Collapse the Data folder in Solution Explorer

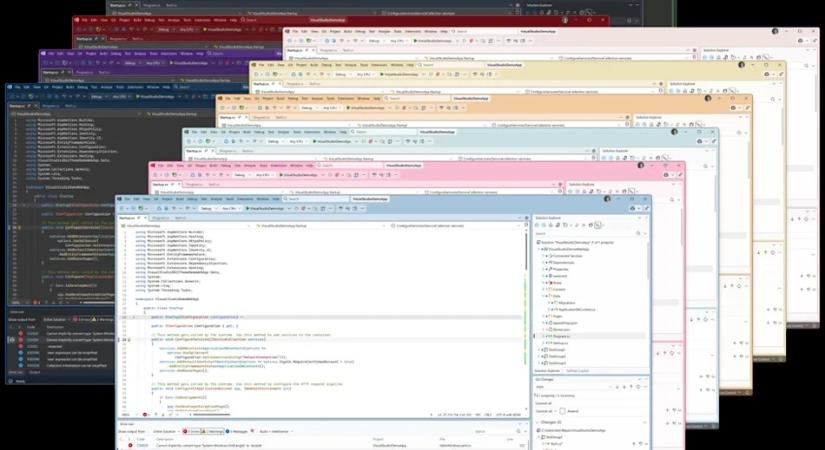point(545,296)
